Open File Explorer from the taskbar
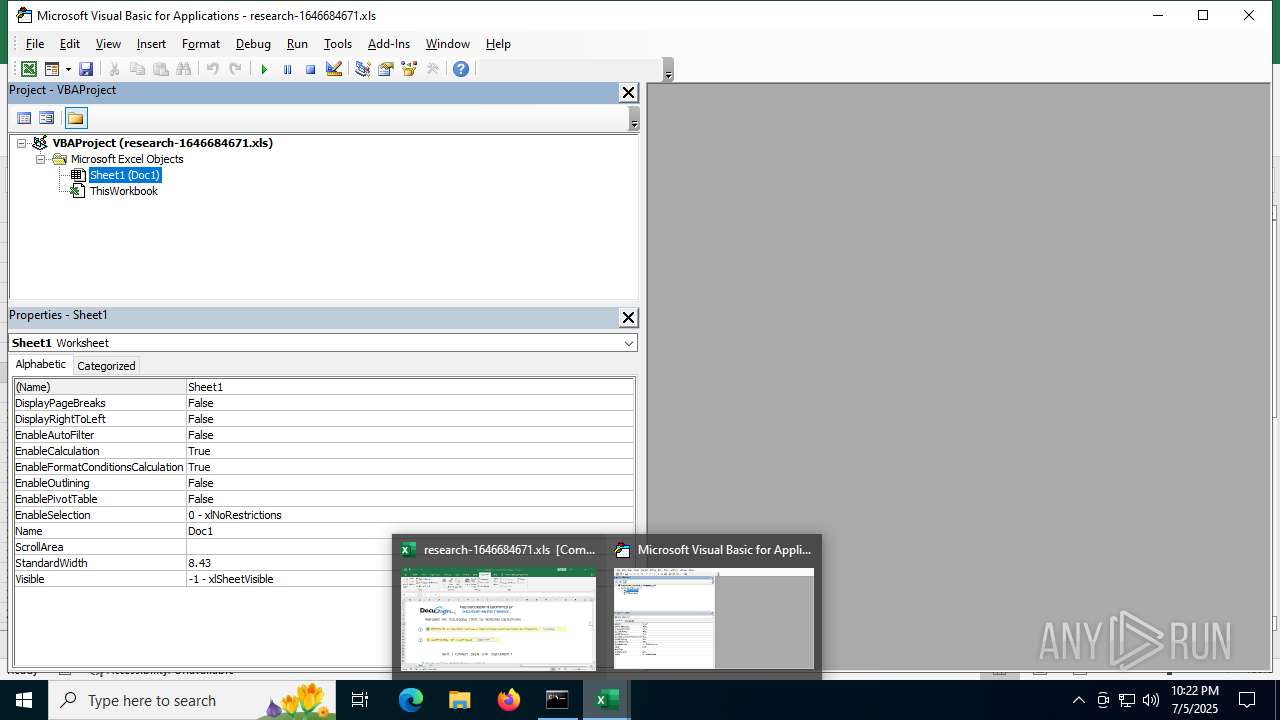The width and height of the screenshot is (1280, 720). pos(460,700)
